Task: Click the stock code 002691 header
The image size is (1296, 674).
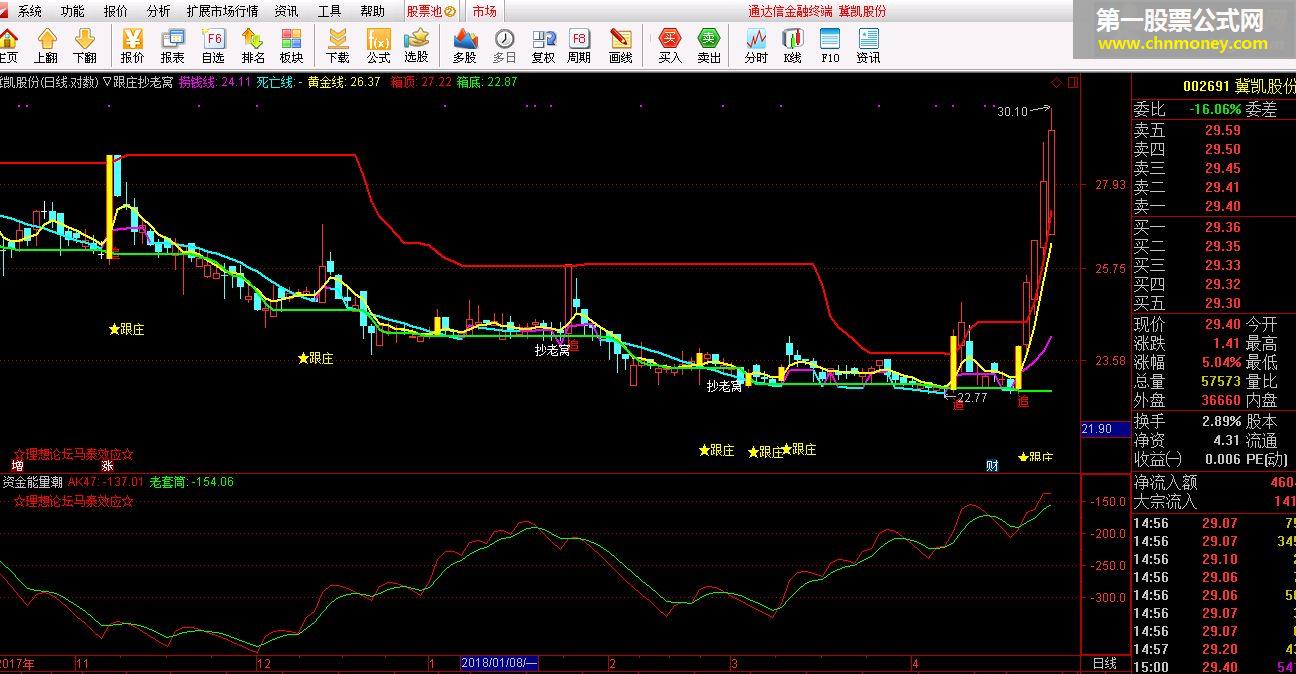Action: click(x=1205, y=88)
